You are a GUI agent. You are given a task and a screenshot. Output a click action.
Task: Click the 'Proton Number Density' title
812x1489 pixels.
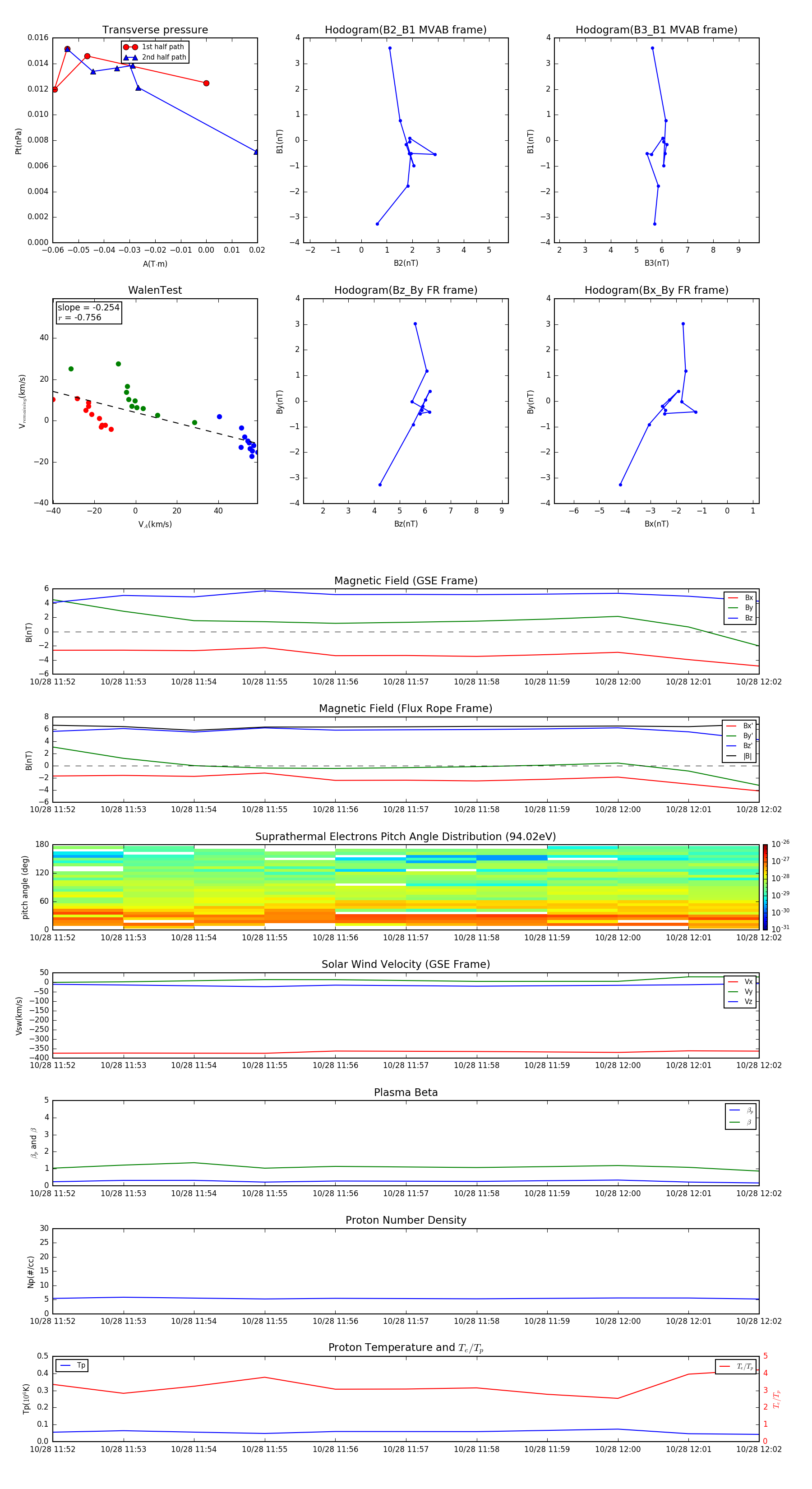406,1220
